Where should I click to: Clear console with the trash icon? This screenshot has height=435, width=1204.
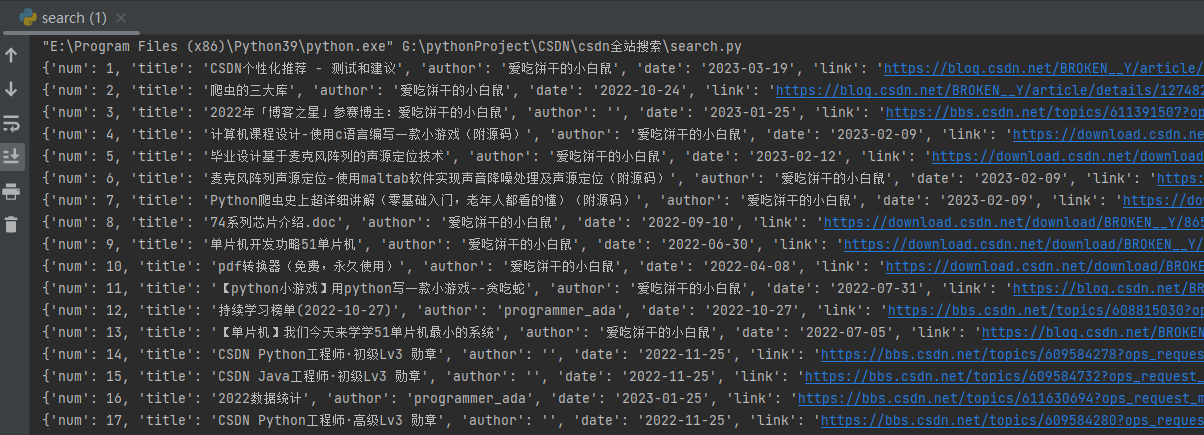click(x=12, y=225)
